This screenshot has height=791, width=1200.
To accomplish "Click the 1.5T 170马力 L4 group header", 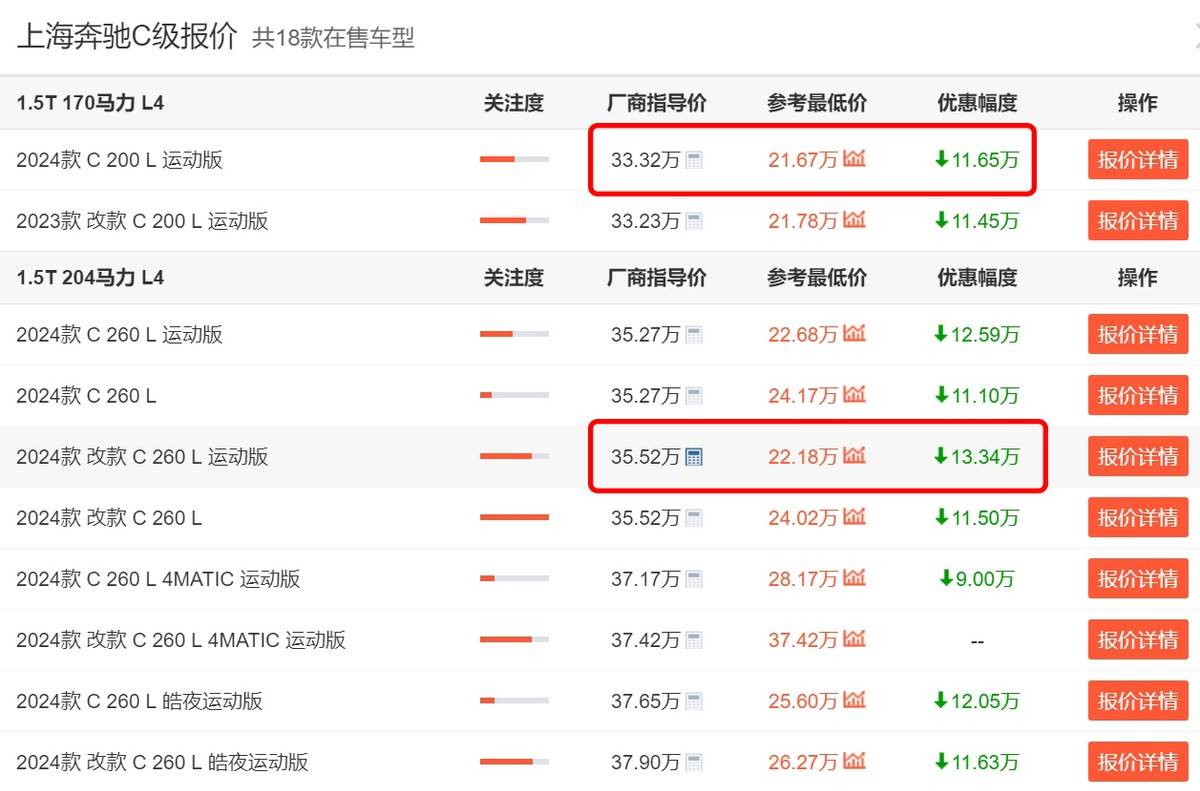I will click(90, 103).
